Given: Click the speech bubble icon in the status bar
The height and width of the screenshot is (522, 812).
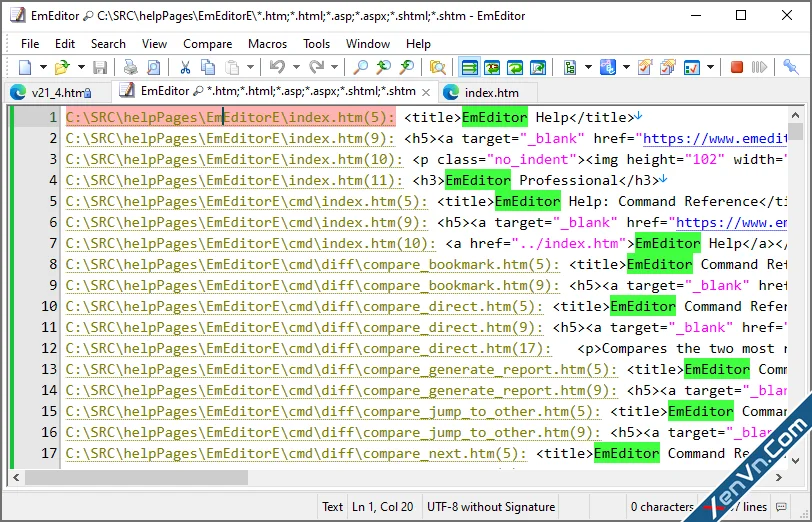Looking at the screenshot, I should pos(781,507).
